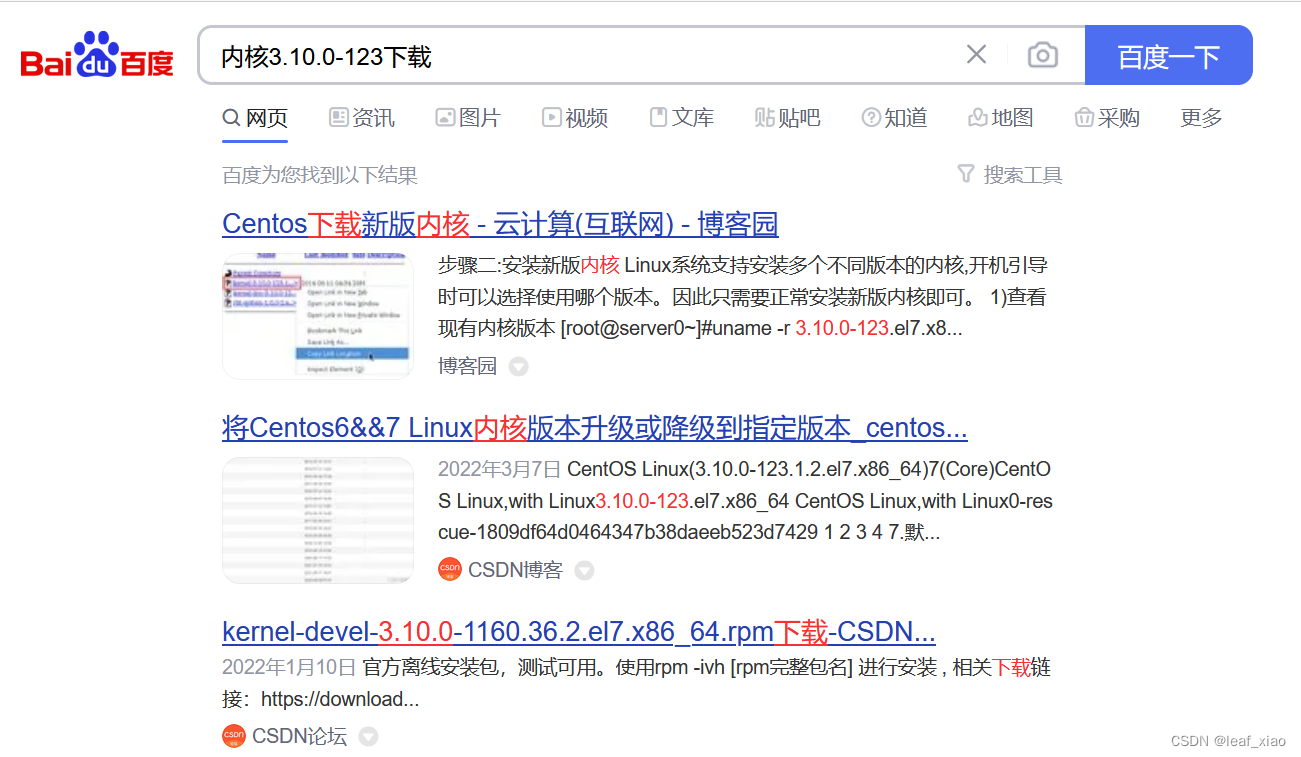Open result Centos下载新版内核 - 博客园
1301x757 pixels.
pyautogui.click(x=500, y=224)
